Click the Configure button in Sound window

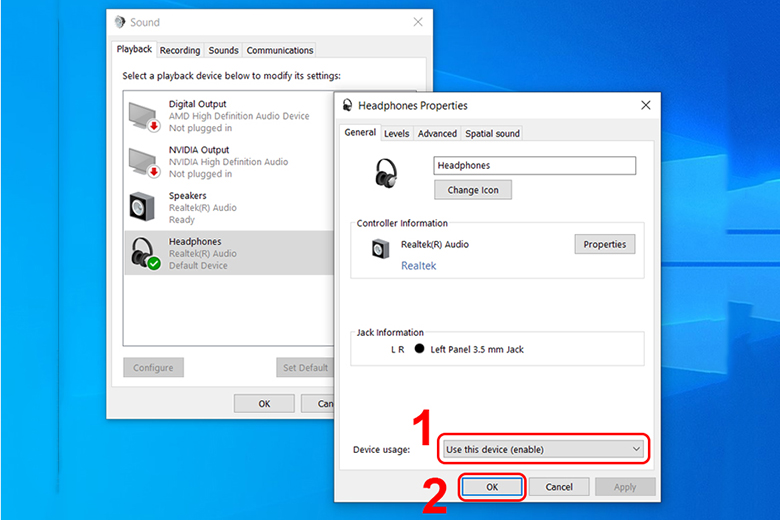coord(153,367)
